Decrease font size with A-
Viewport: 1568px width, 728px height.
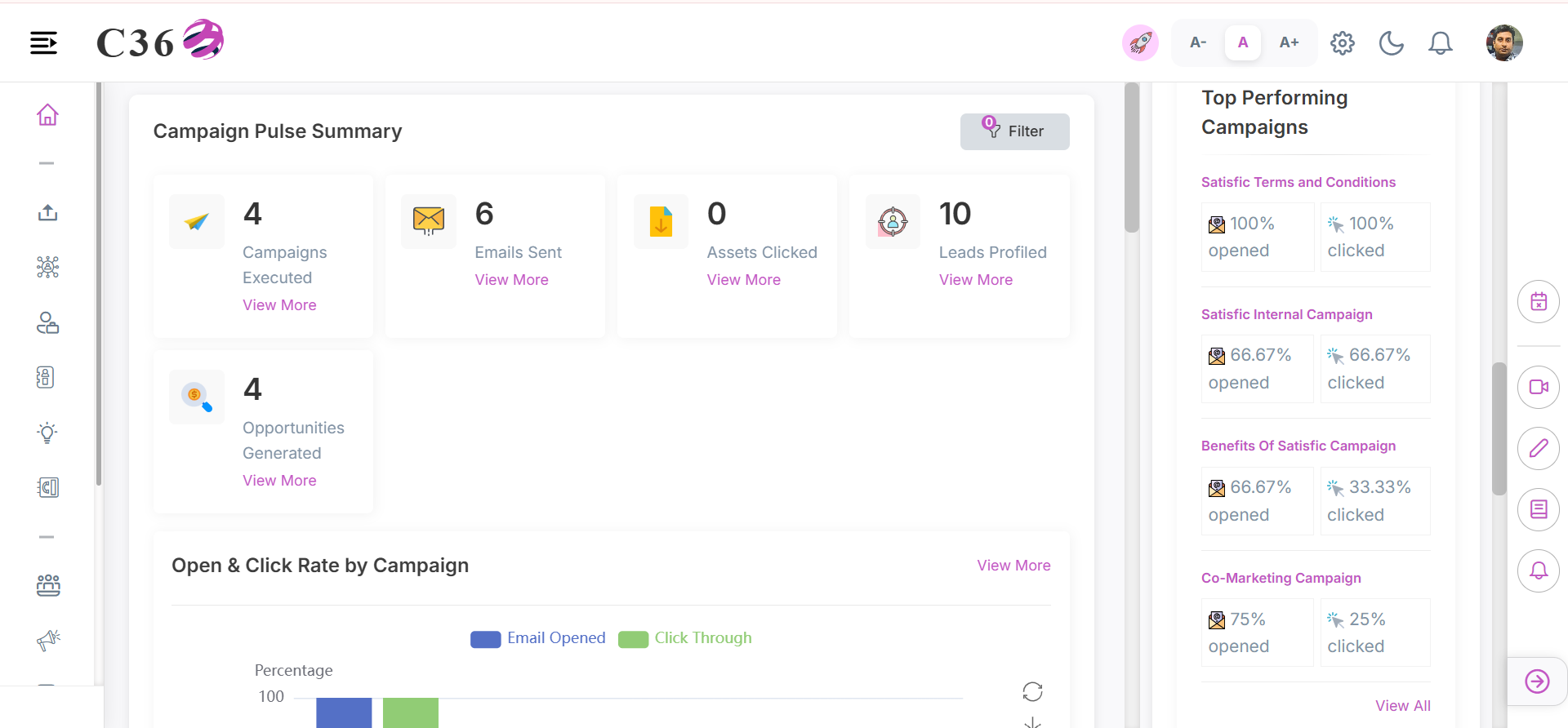click(x=1198, y=42)
